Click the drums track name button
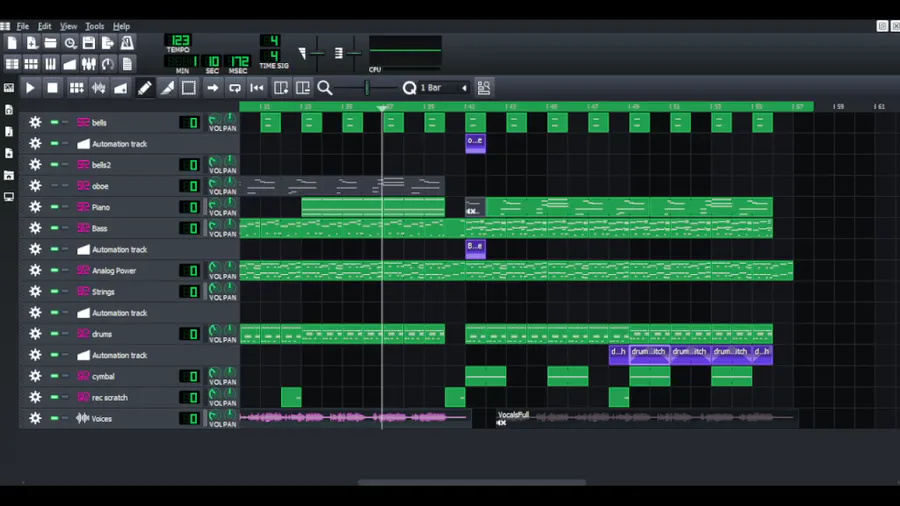900x506 pixels. point(125,334)
